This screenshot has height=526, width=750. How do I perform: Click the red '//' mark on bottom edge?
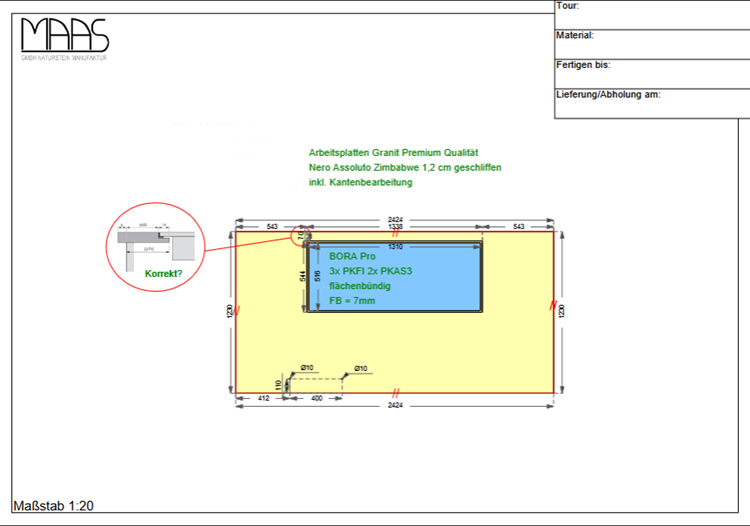395,394
